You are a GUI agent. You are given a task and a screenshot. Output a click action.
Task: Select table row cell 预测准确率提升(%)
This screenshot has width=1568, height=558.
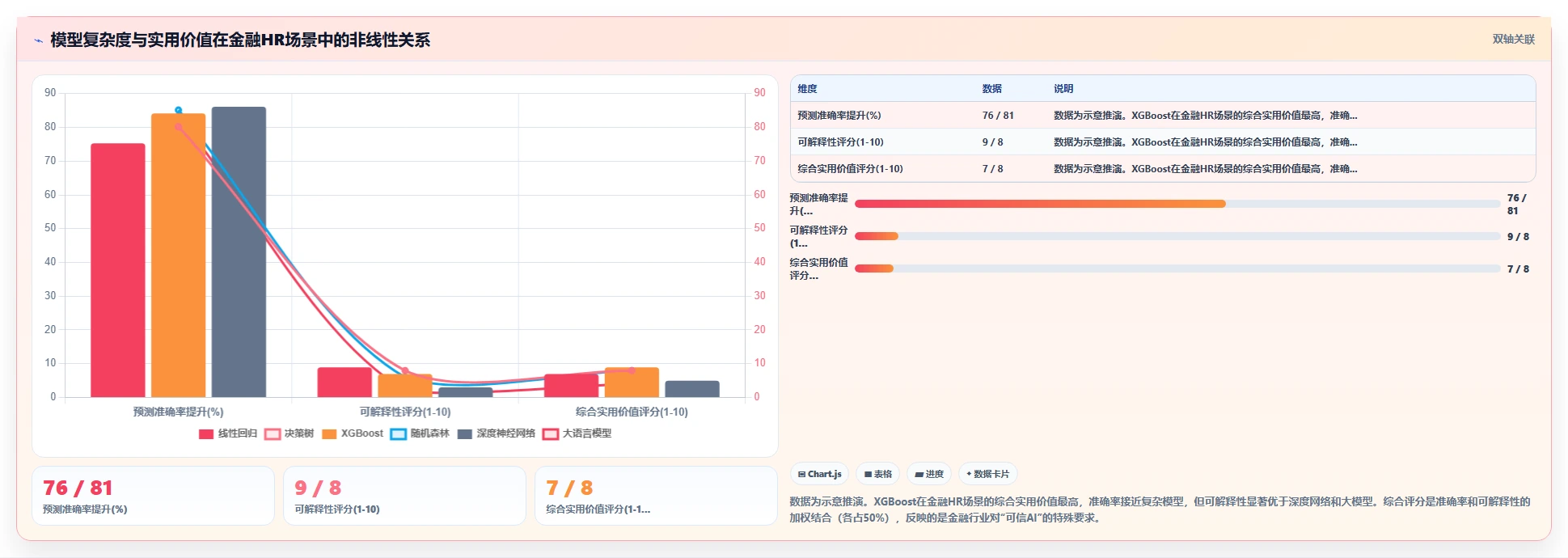point(839,116)
